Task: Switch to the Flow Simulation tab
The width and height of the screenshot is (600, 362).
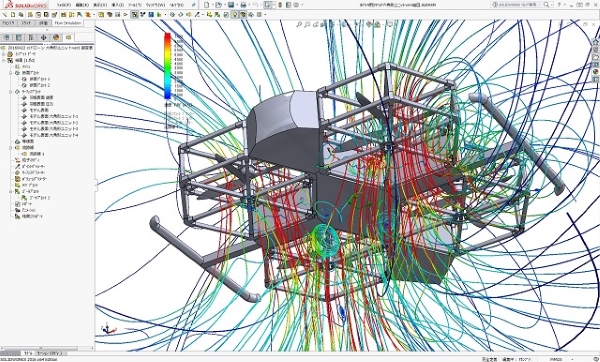Action: tap(68, 23)
